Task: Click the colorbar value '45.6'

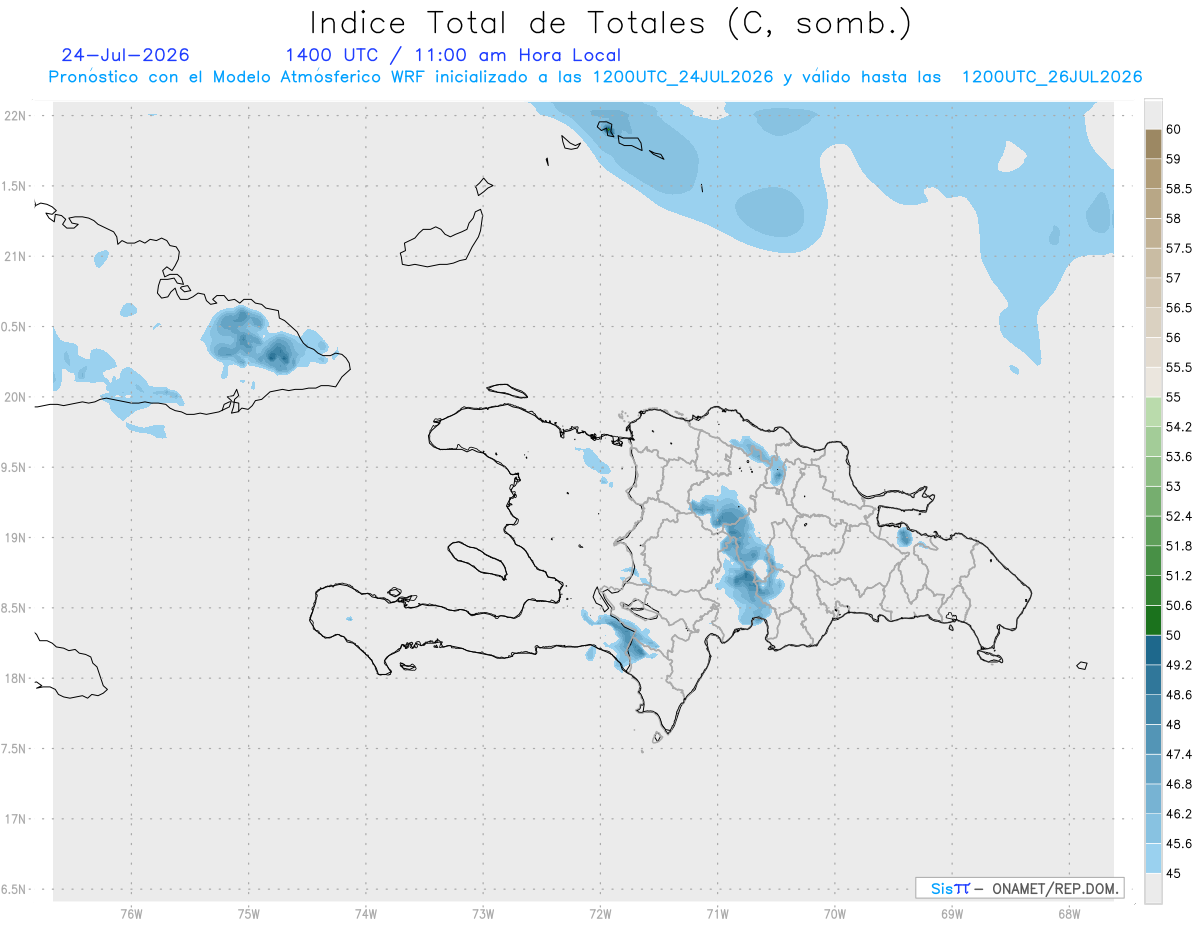Action: (x=1179, y=844)
